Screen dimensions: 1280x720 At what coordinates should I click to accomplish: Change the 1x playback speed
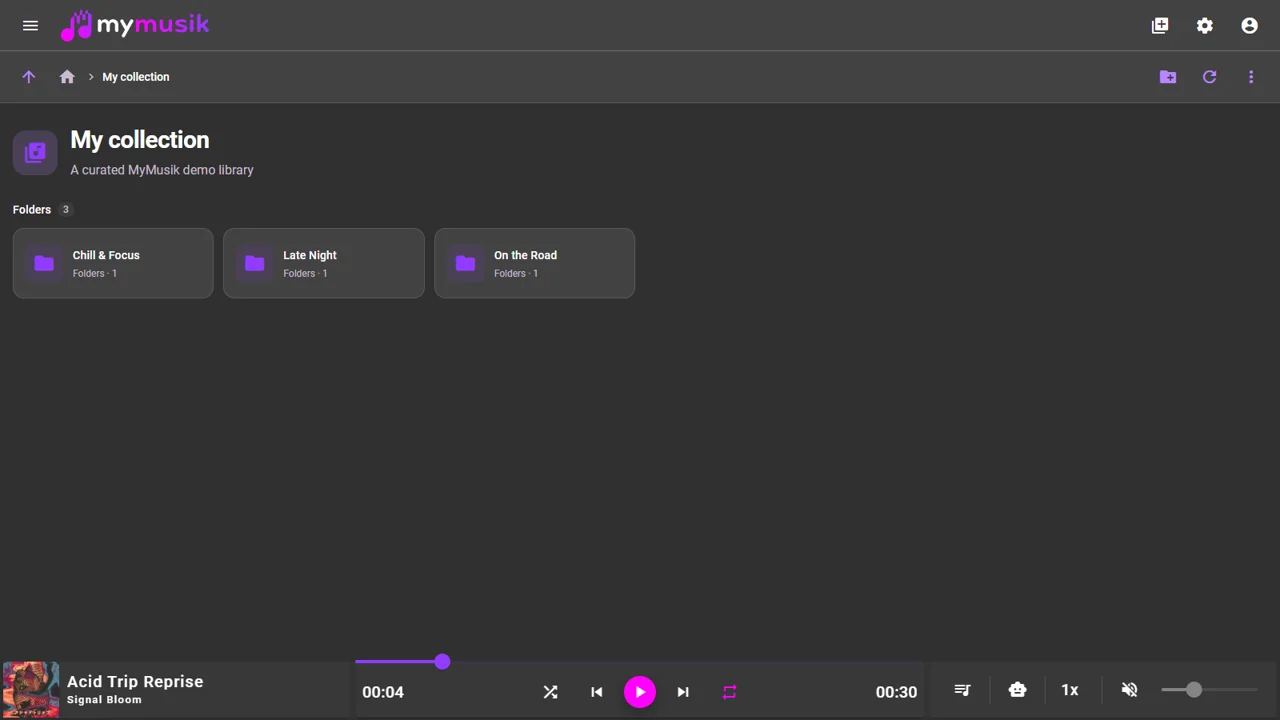click(1070, 690)
